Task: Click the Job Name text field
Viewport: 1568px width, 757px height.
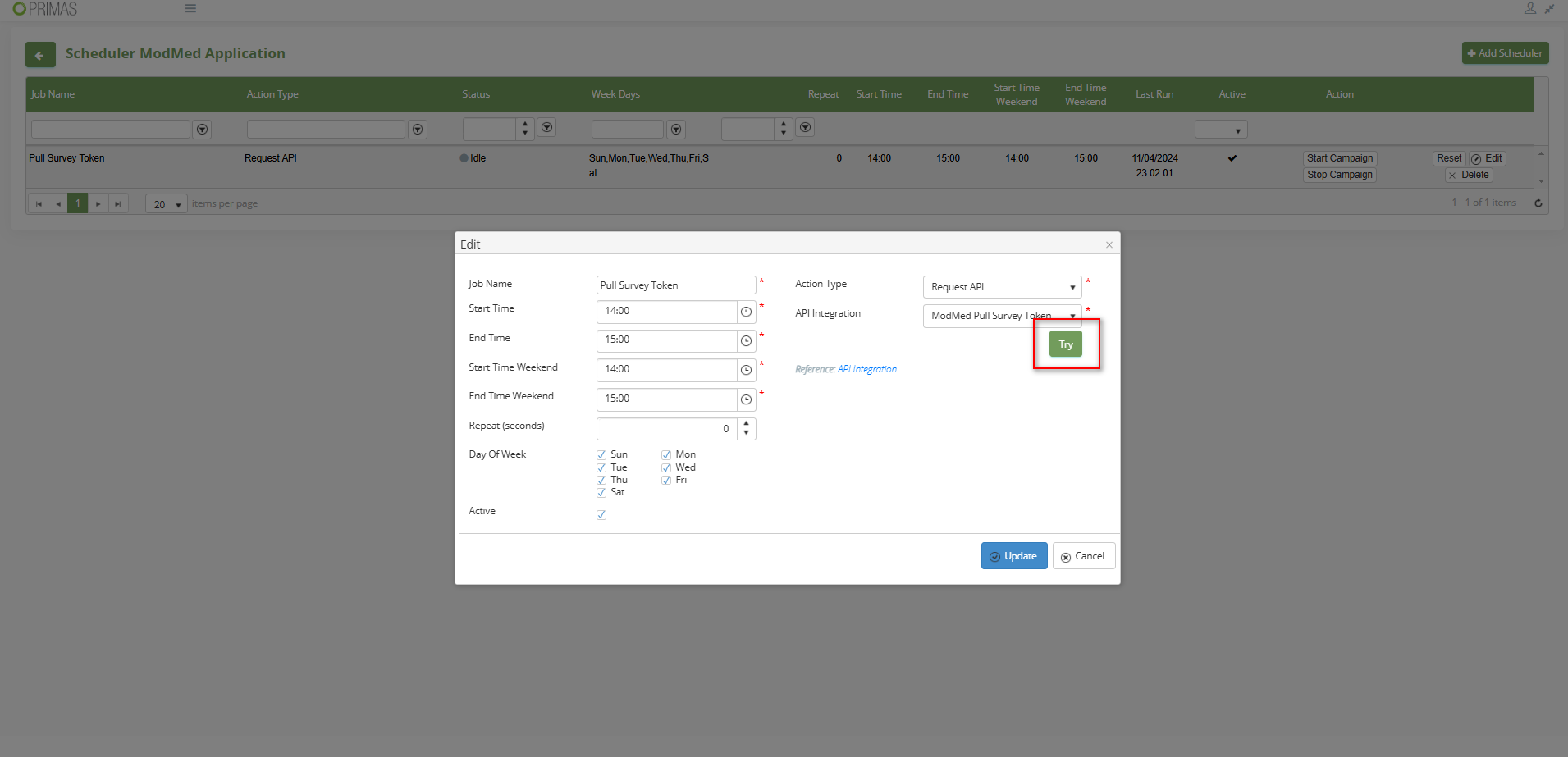Action: 675,285
